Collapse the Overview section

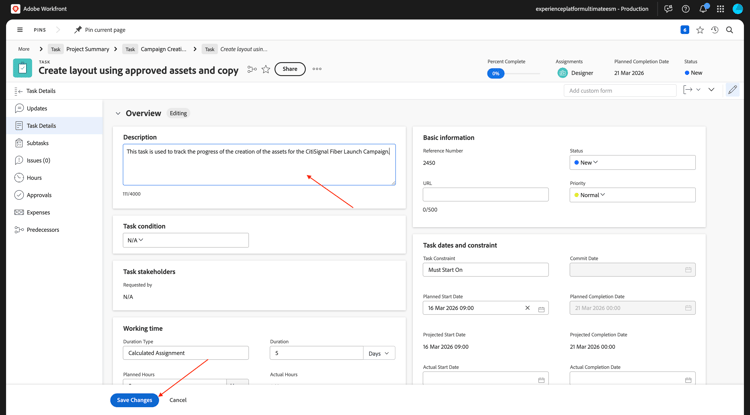[118, 113]
